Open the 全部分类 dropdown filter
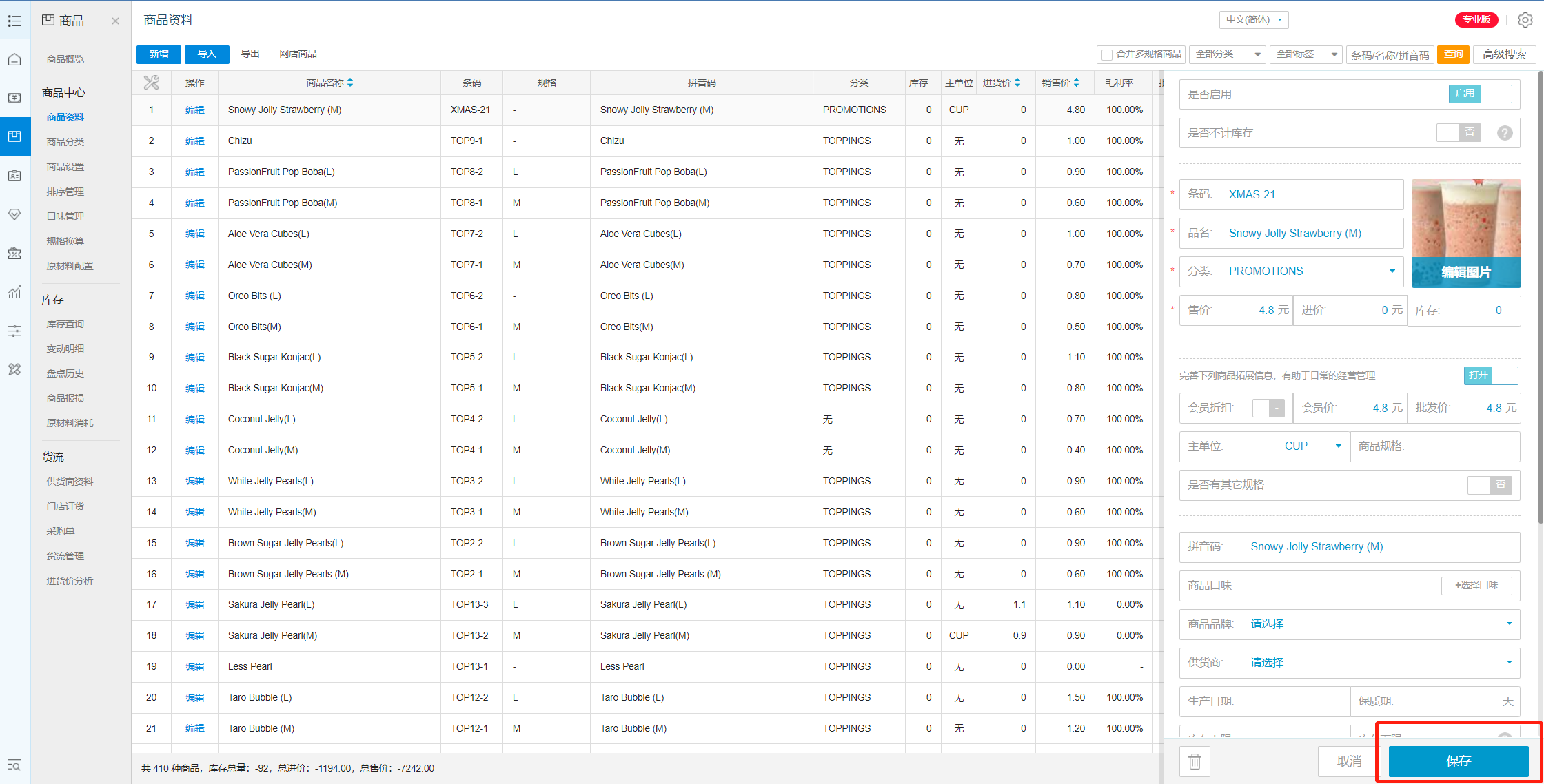 coord(1228,54)
